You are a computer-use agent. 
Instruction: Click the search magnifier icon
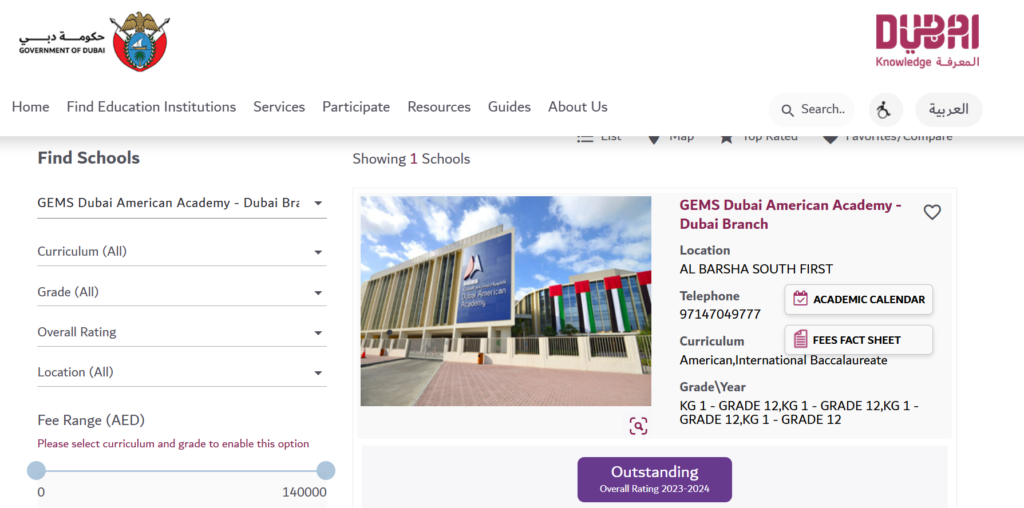(788, 110)
